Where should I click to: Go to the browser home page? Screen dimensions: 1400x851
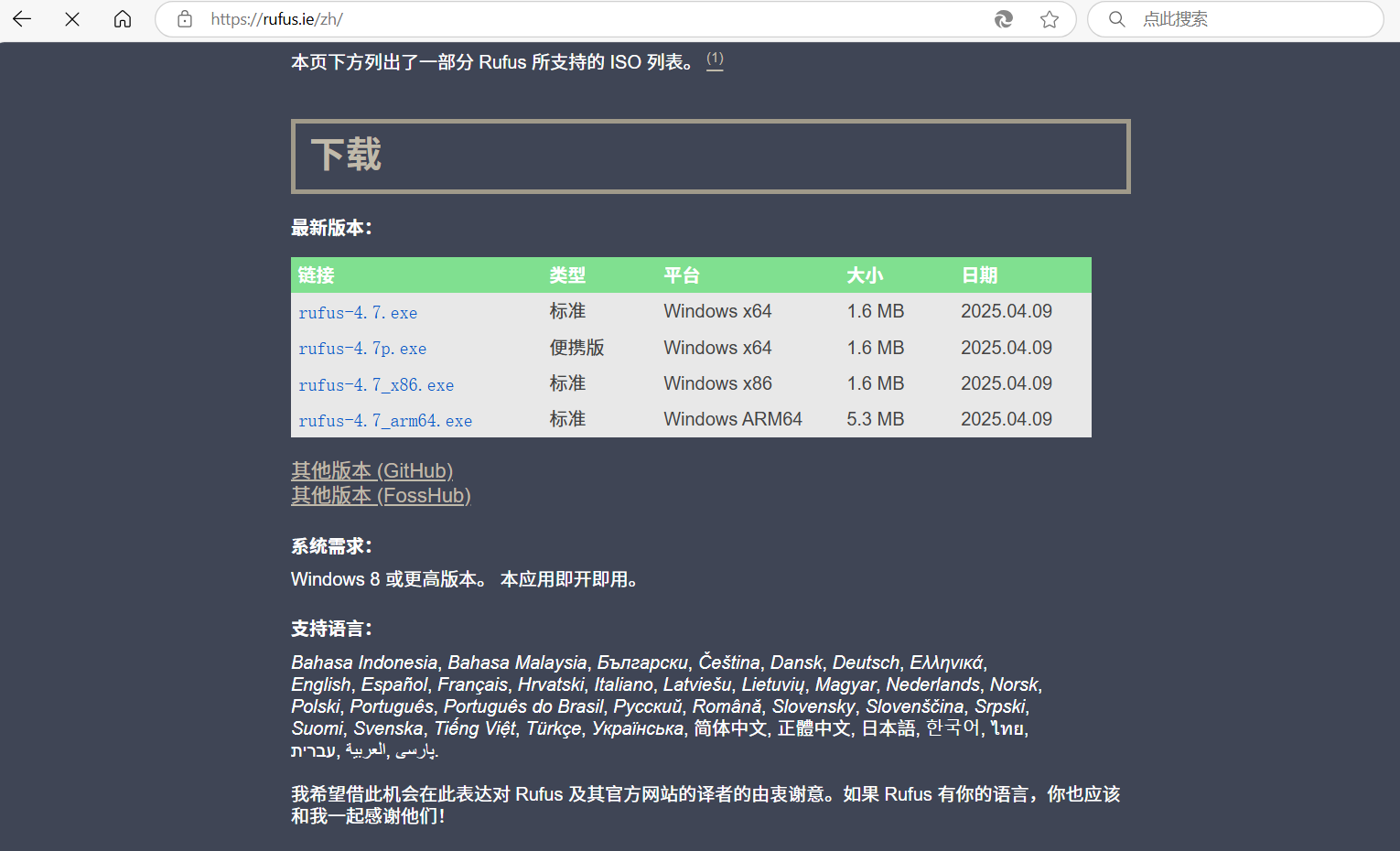[x=123, y=19]
